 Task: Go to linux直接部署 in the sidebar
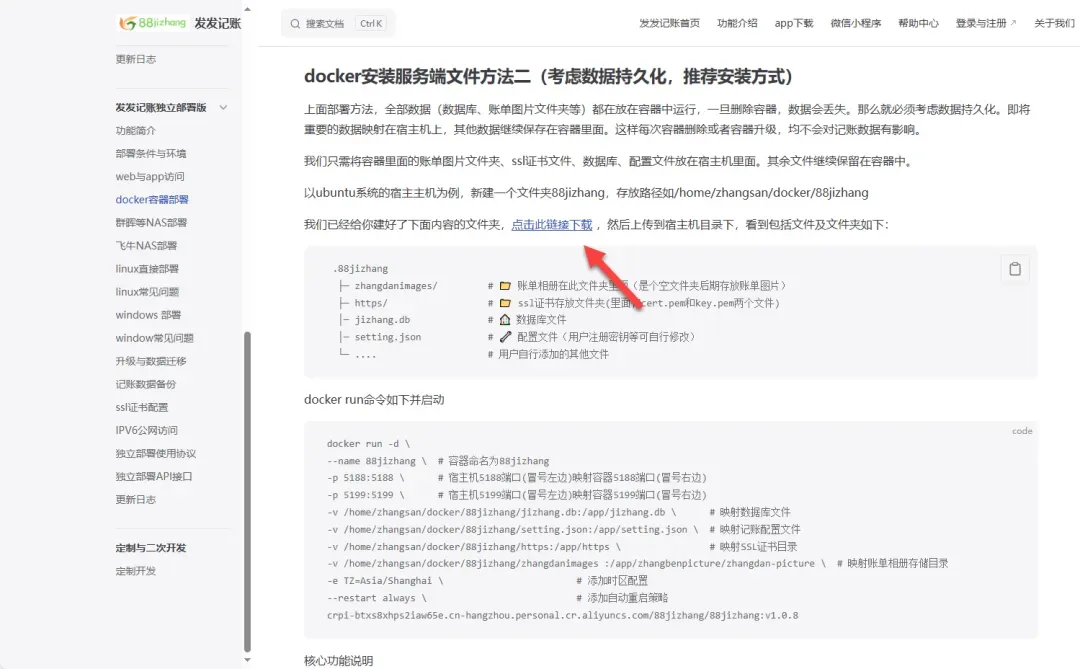pyautogui.click(x=147, y=269)
